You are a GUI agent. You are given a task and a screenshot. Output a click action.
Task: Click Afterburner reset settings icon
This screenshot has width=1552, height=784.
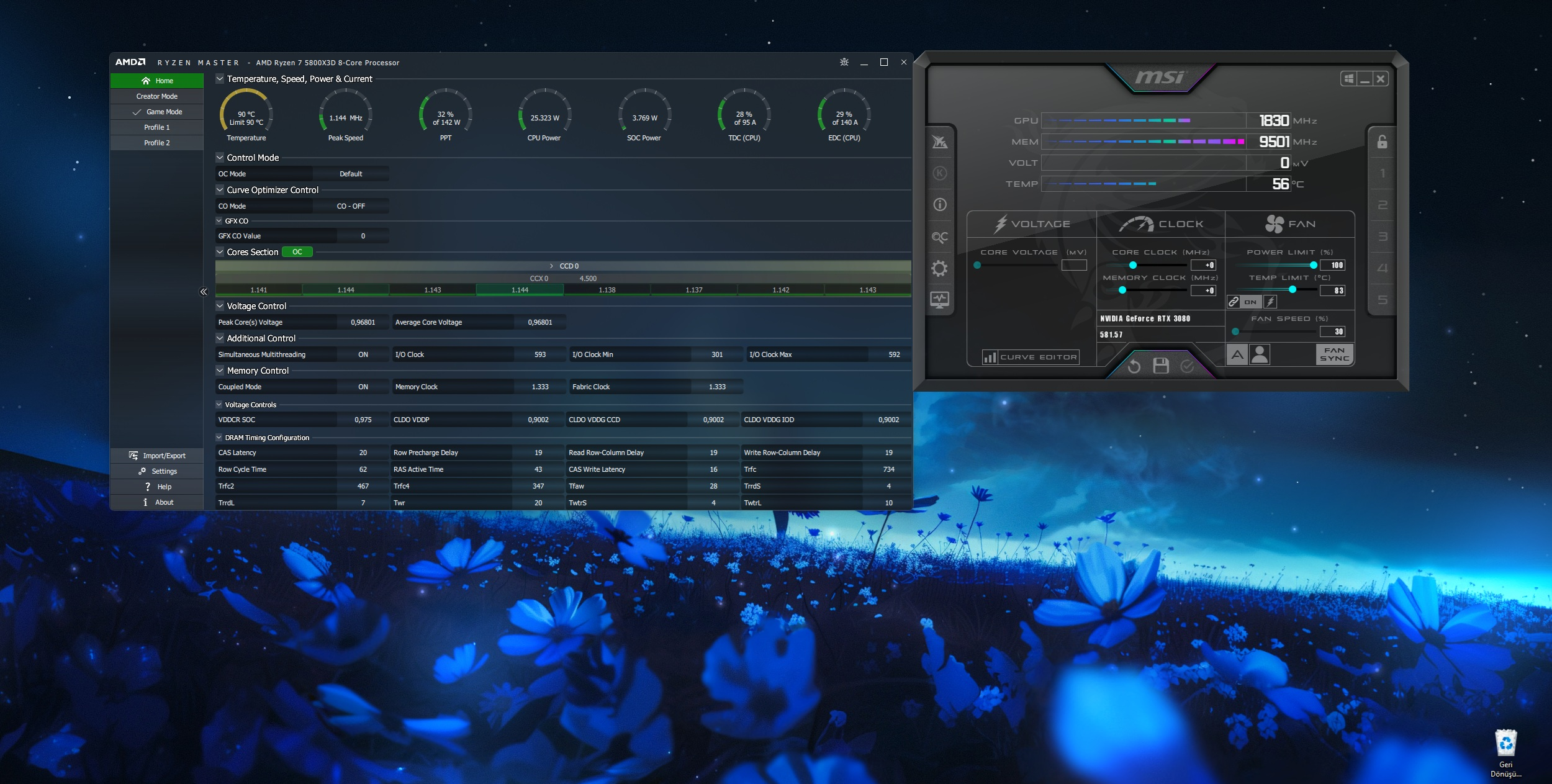coord(1134,366)
